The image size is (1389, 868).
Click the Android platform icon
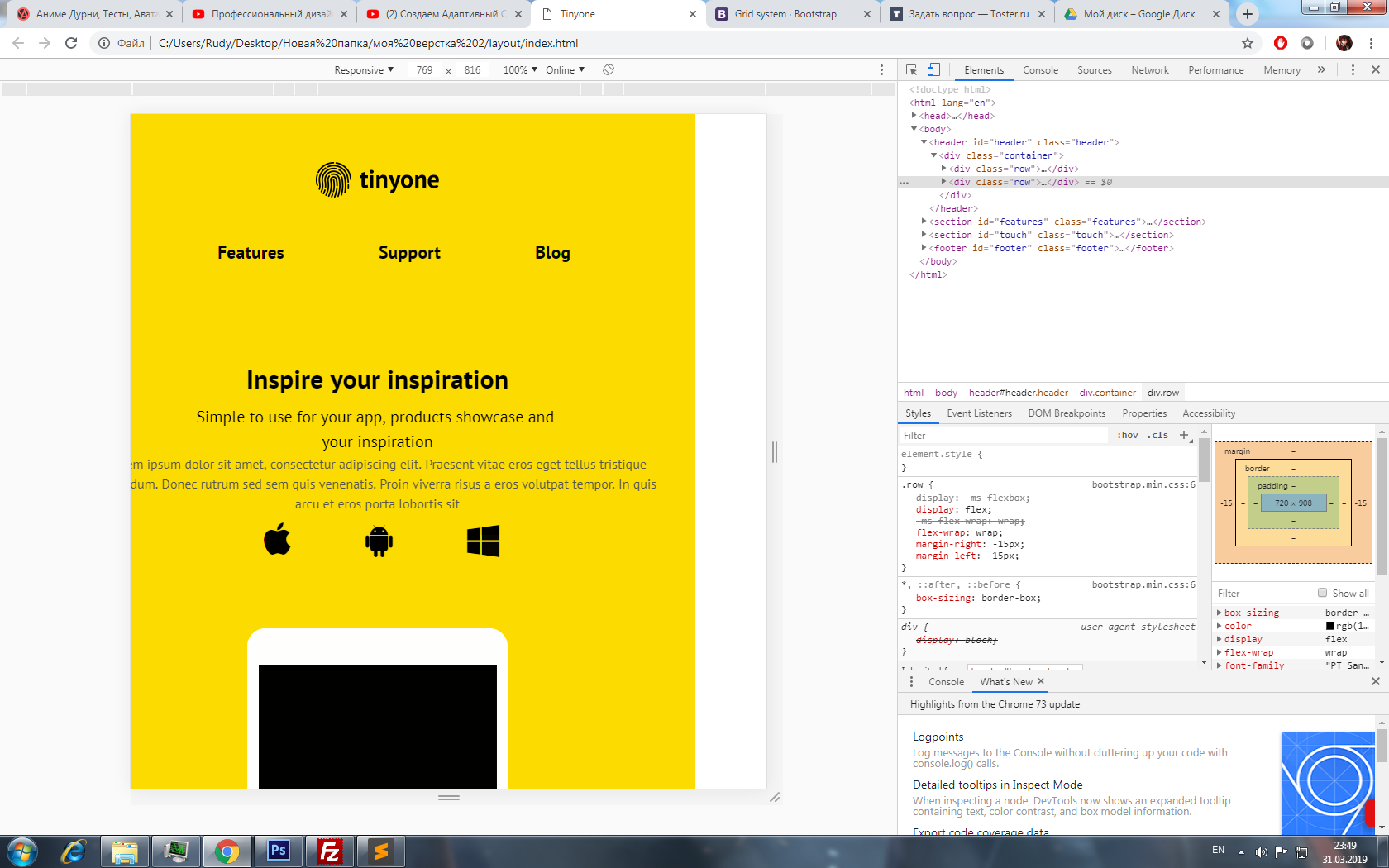click(379, 541)
